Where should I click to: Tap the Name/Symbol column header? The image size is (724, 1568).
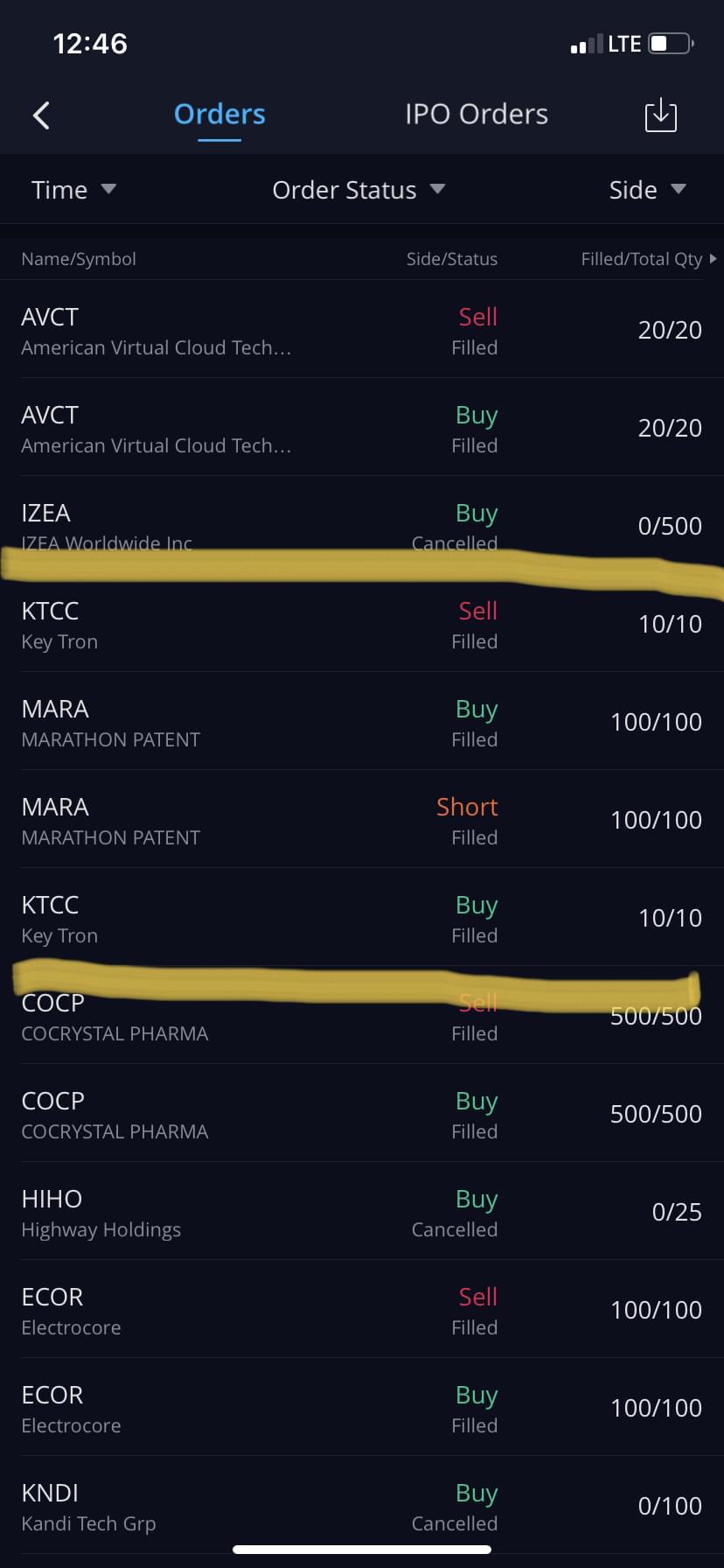pyautogui.click(x=79, y=259)
